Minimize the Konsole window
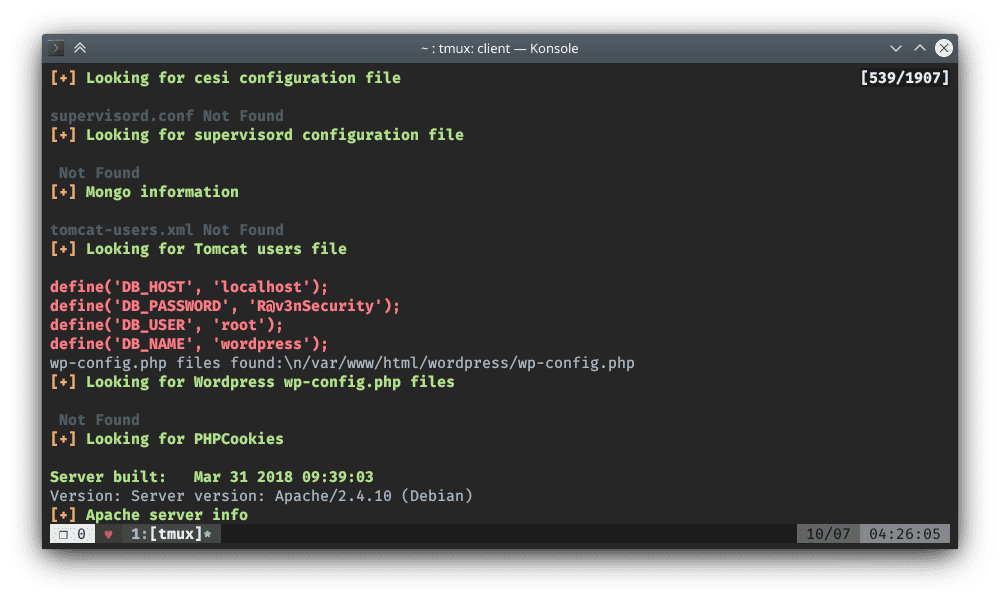 tap(896, 48)
